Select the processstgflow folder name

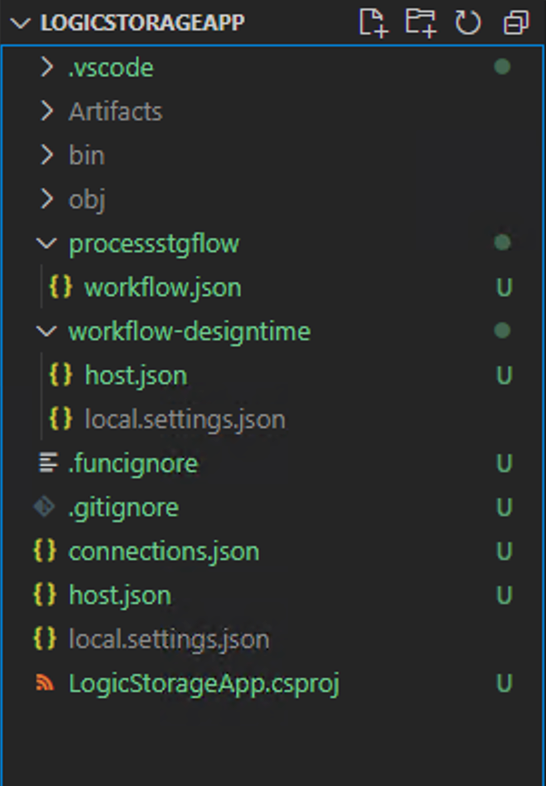tap(154, 244)
